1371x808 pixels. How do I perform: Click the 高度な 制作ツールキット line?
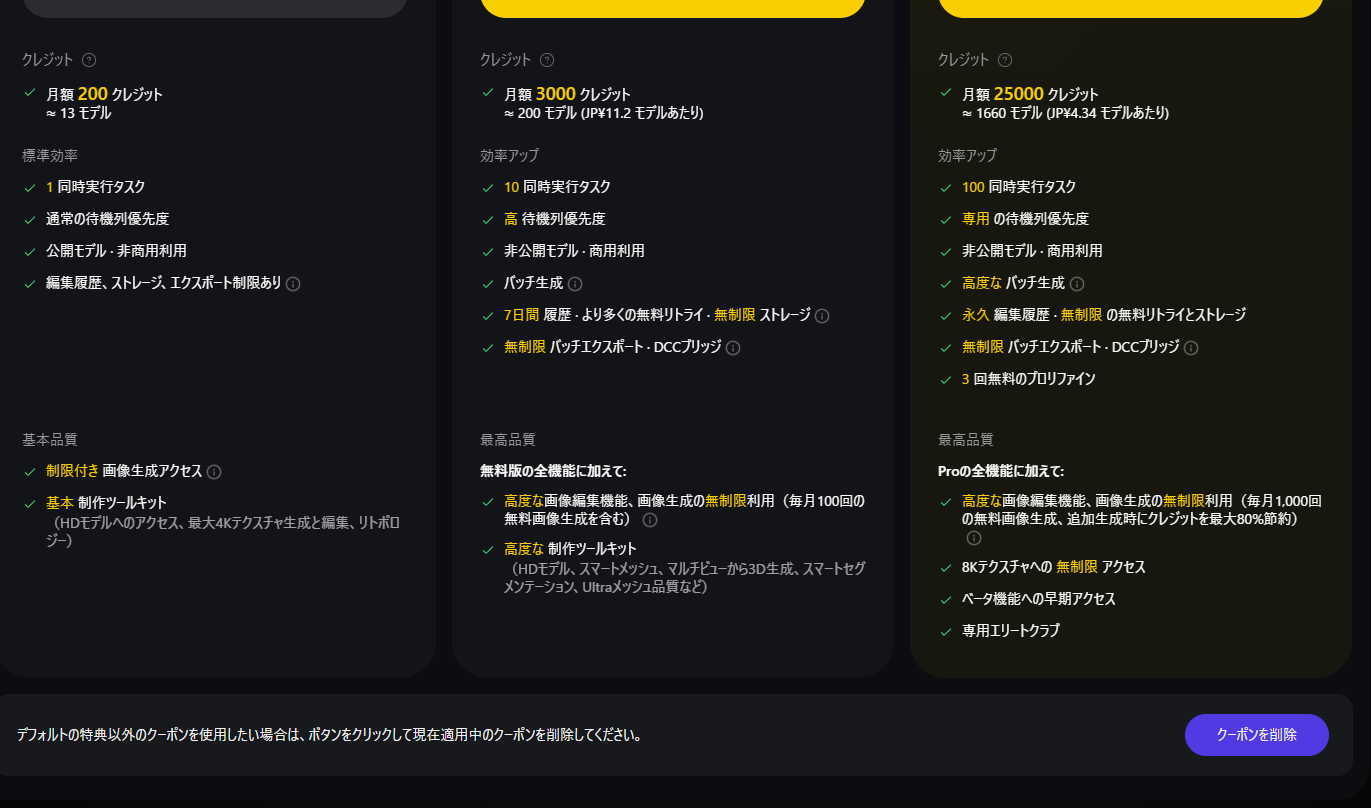(x=570, y=549)
